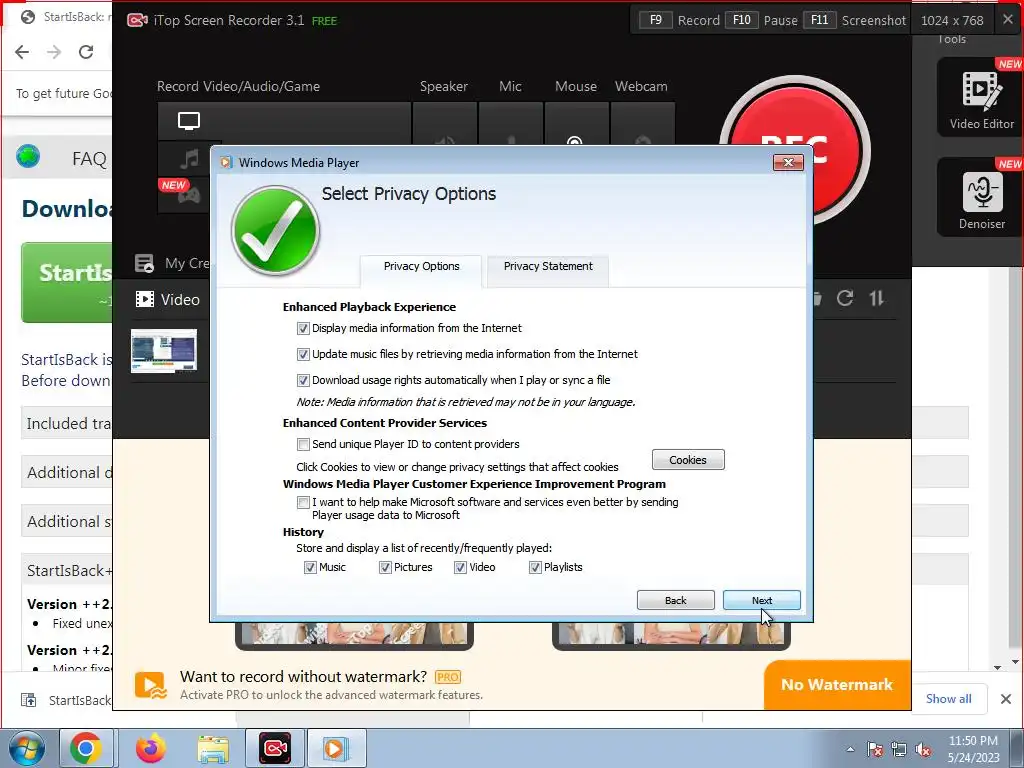Close iTop Screen Recorder window

coord(1008,20)
